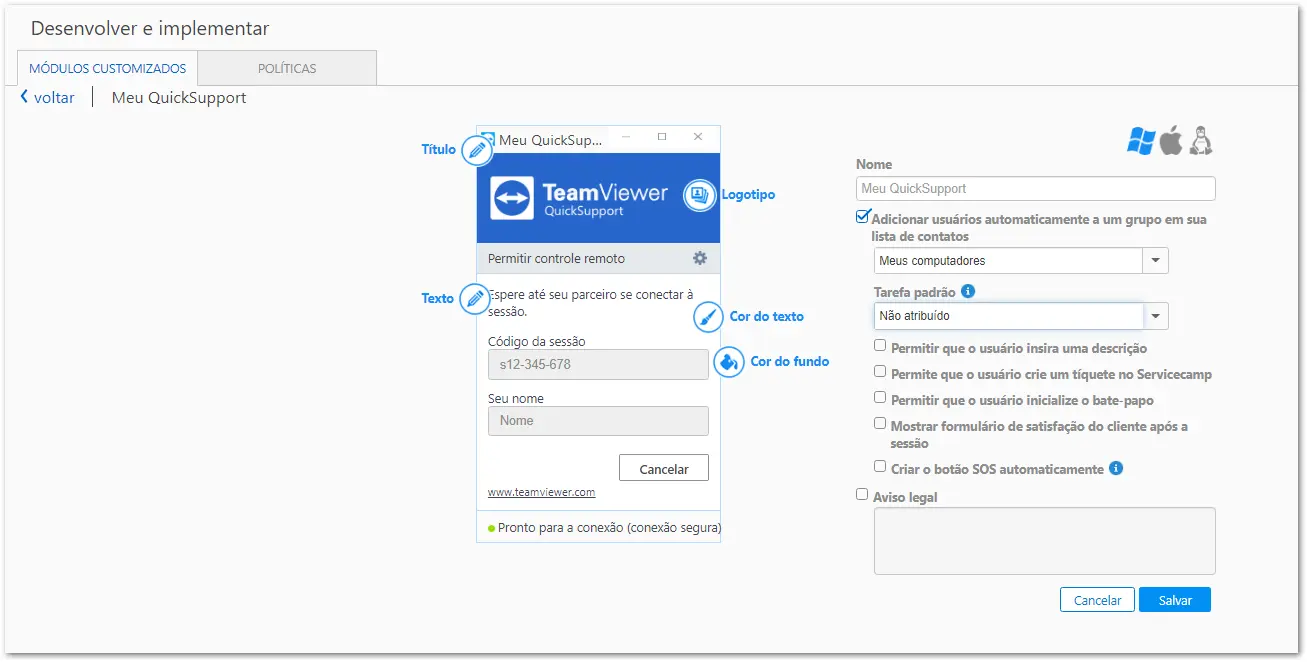Go back using the voltar link
Screen dimensions: 1307x662
pyautogui.click(x=54, y=98)
